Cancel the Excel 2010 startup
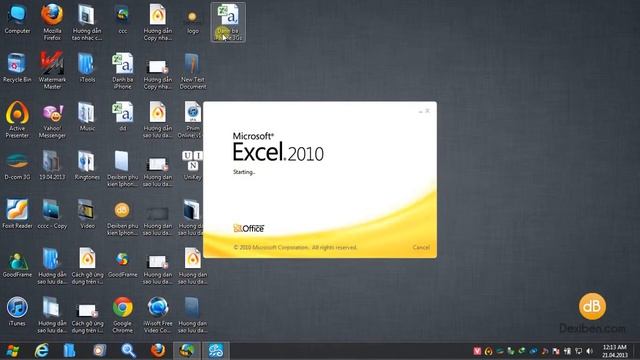 point(421,247)
